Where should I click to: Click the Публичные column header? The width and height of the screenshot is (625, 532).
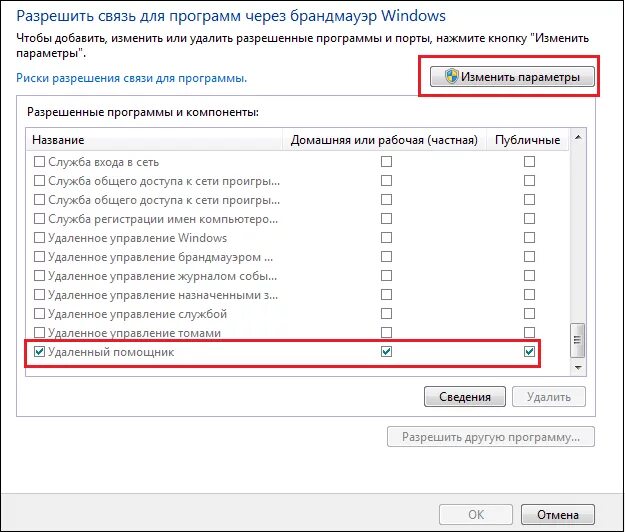527,140
